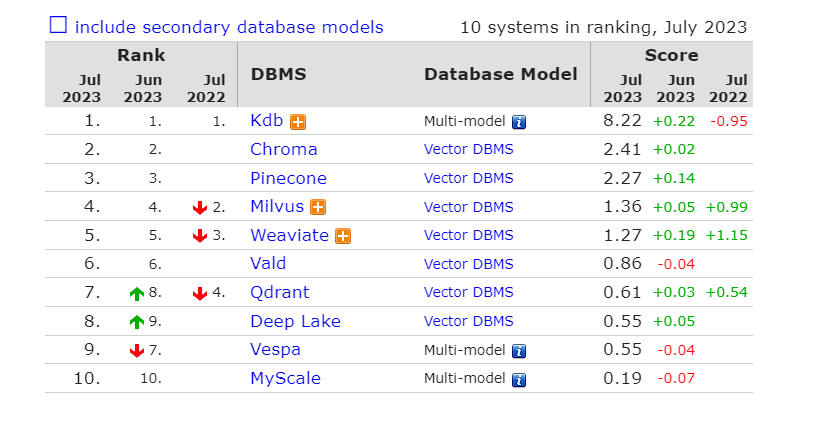Open the MyScale DBMS link
The image size is (815, 426).
284,379
